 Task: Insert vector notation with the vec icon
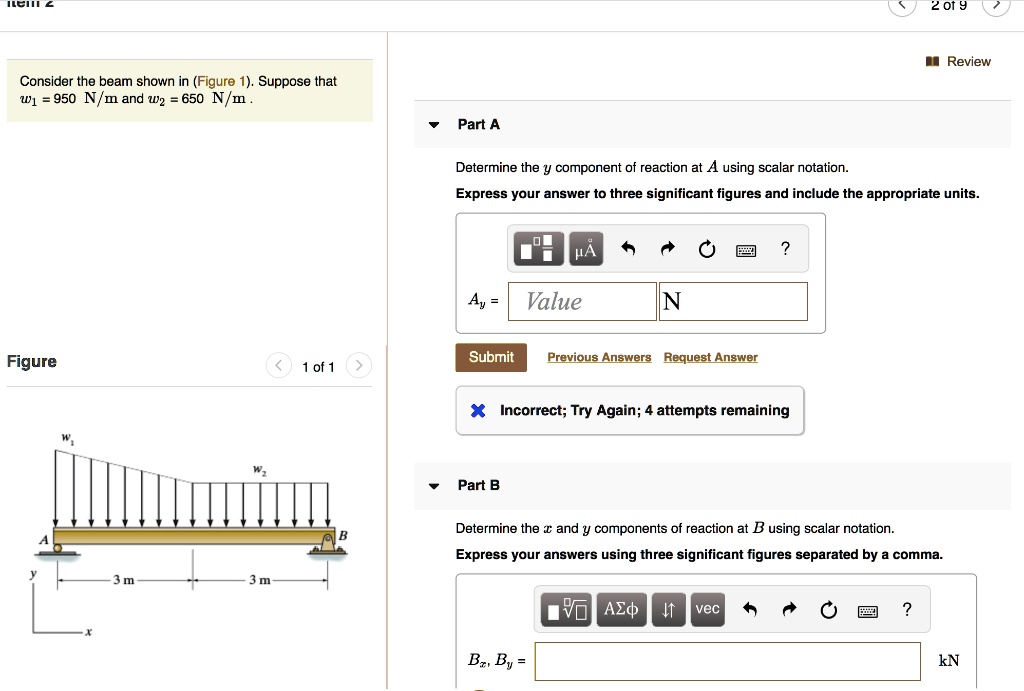pos(707,609)
